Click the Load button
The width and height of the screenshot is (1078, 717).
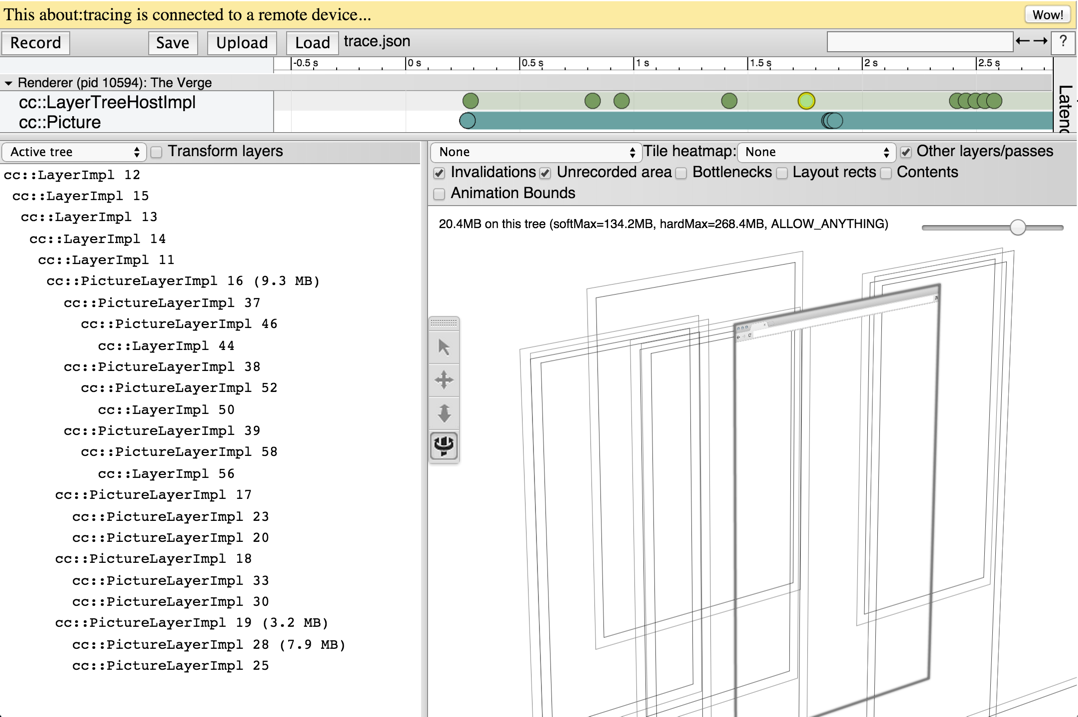[x=312, y=43]
